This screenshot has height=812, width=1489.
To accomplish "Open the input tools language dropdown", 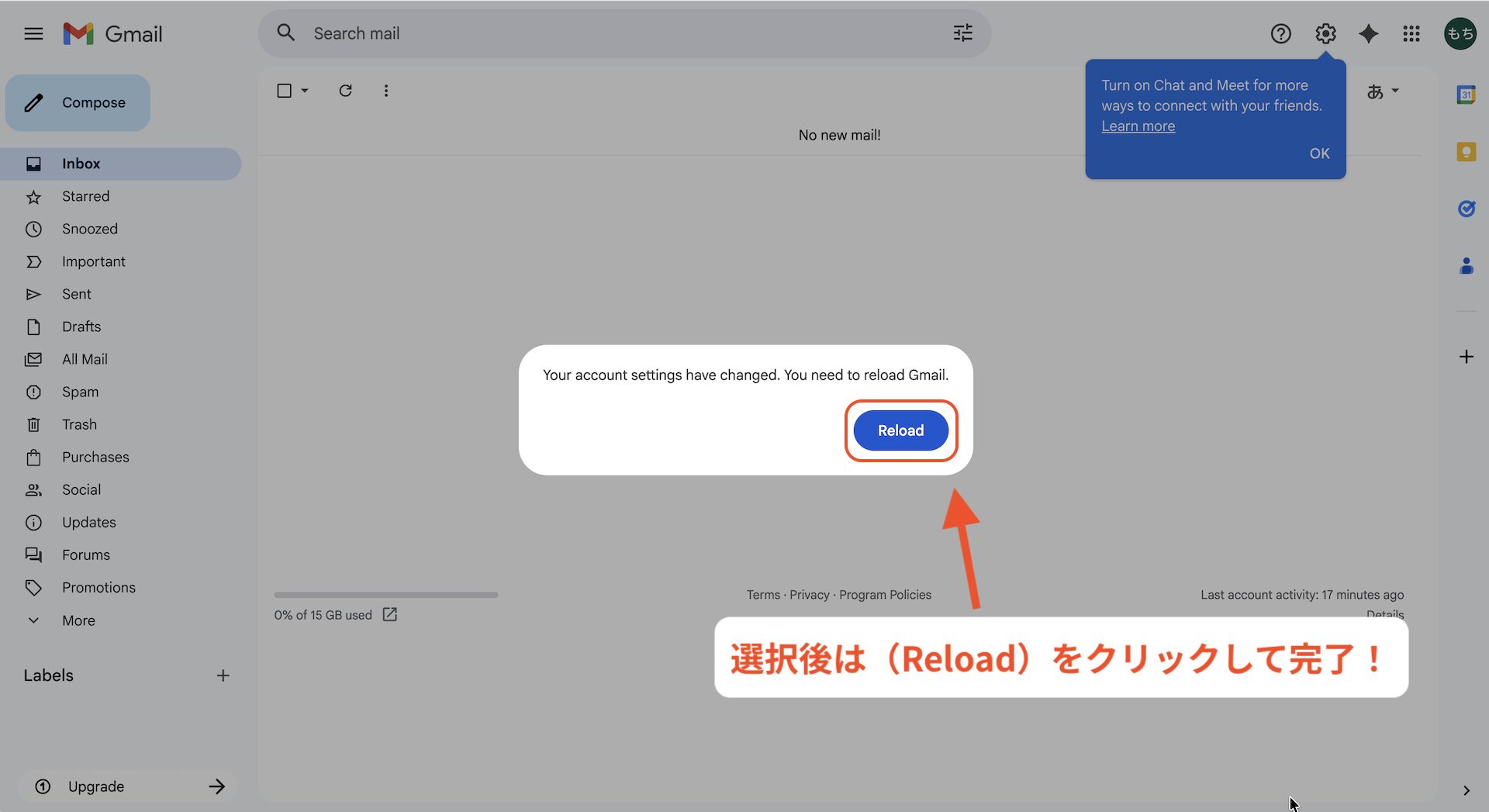I will (x=1383, y=92).
